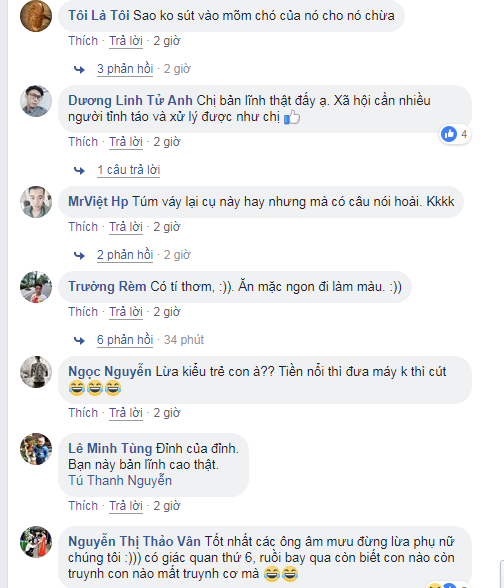Open Tôi Là Tôi's profile avatar
The height and width of the screenshot is (588, 504).
click(36, 16)
